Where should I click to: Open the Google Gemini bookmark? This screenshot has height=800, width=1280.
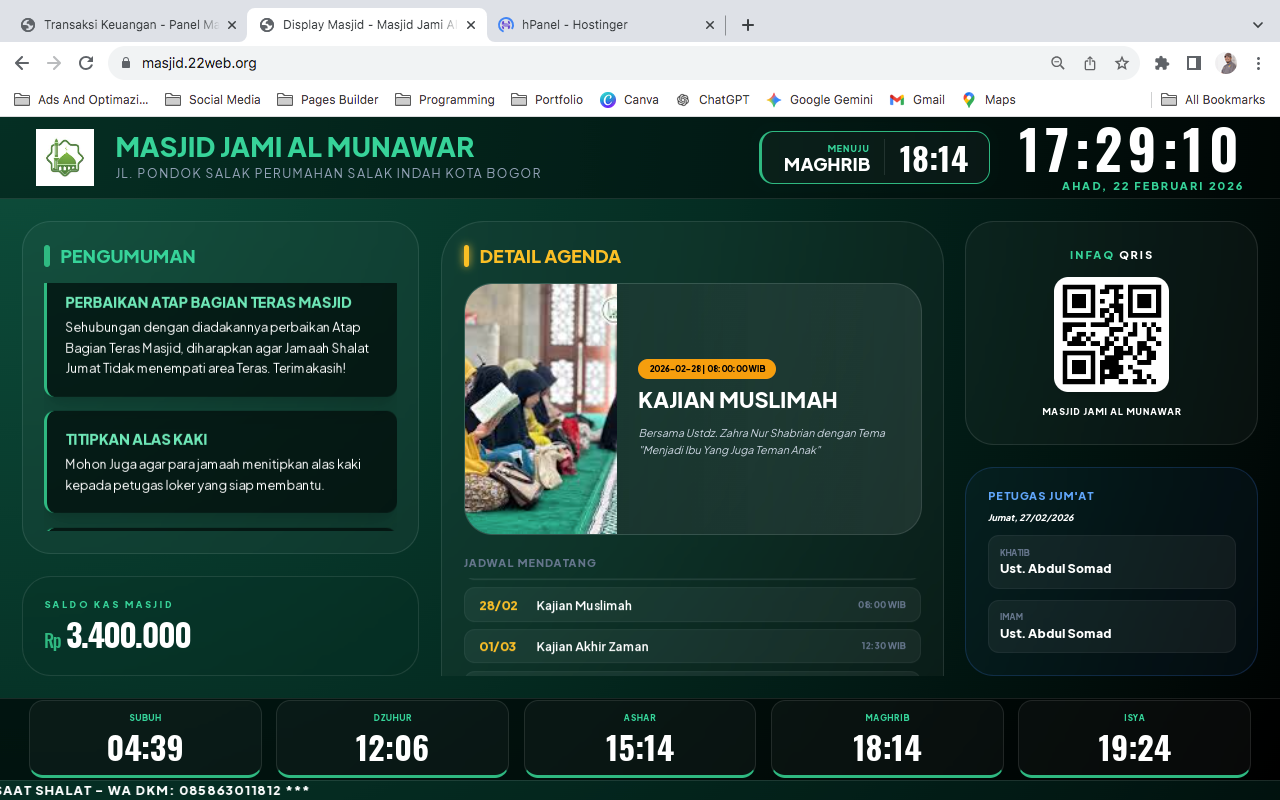point(820,99)
